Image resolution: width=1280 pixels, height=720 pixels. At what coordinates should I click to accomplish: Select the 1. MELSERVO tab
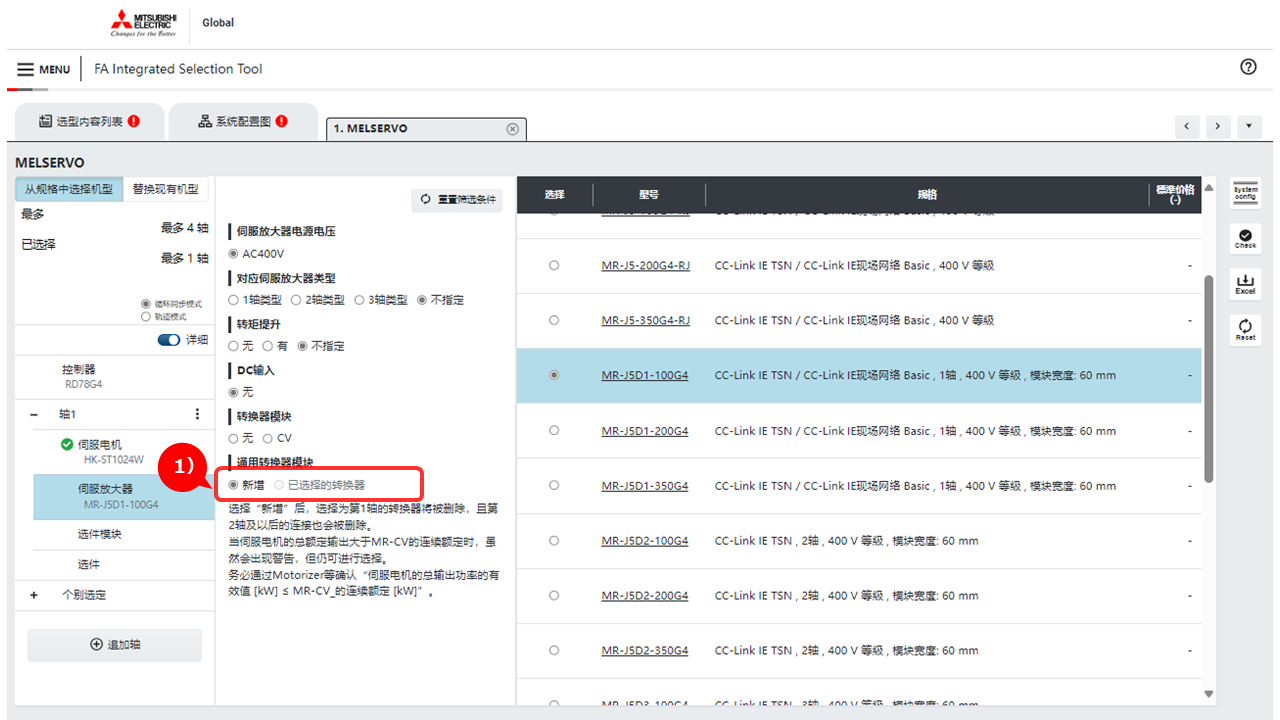pyautogui.click(x=426, y=129)
